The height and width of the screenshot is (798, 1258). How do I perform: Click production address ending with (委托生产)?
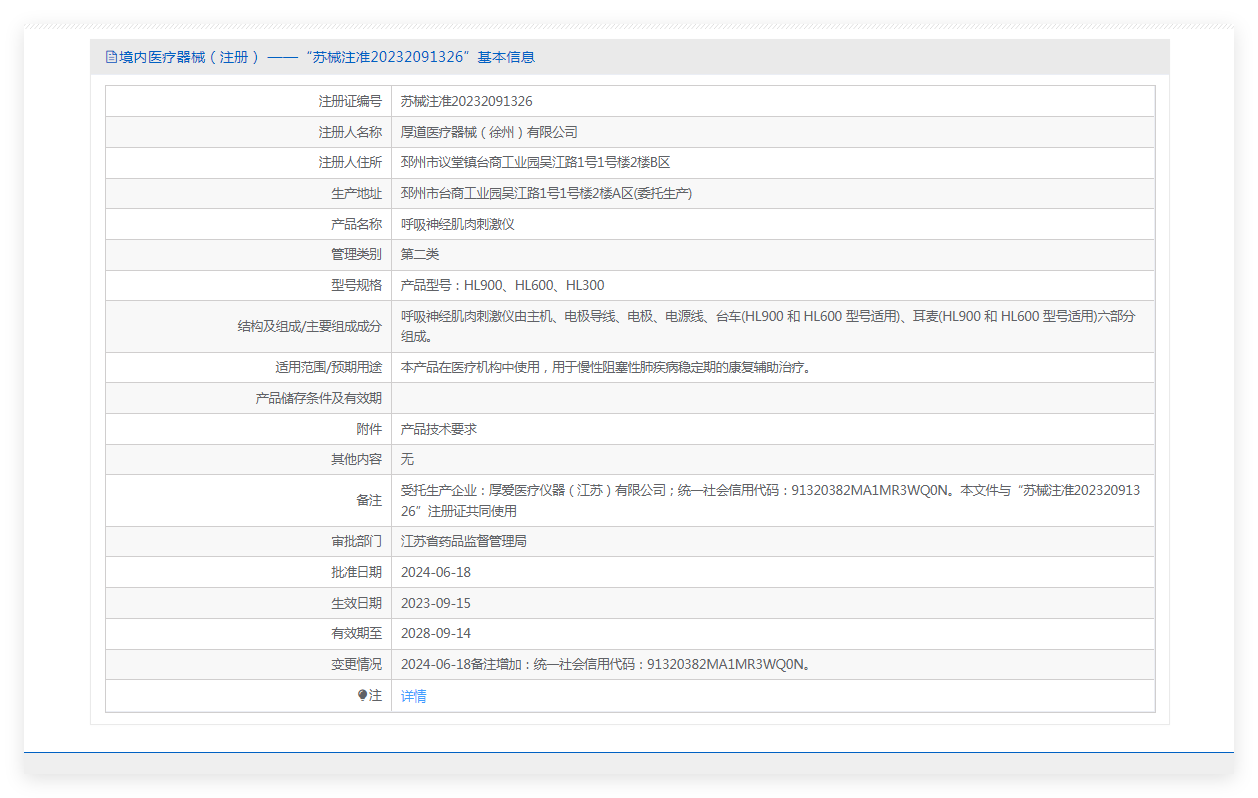coord(546,194)
